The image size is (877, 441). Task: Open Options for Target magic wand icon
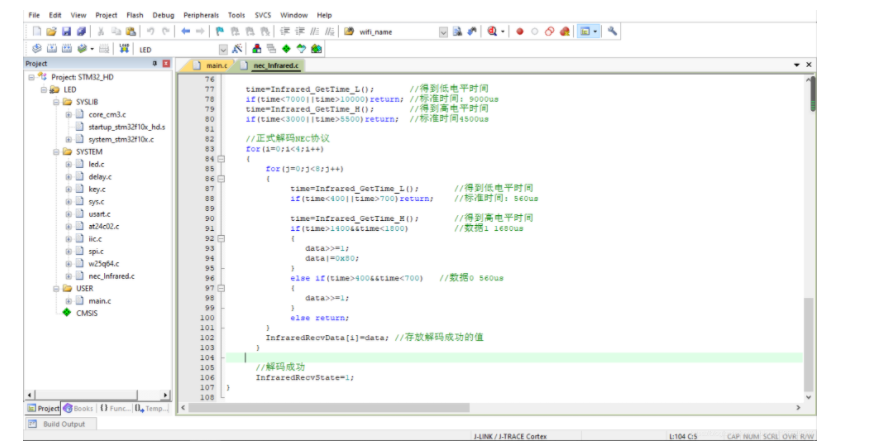(x=237, y=49)
